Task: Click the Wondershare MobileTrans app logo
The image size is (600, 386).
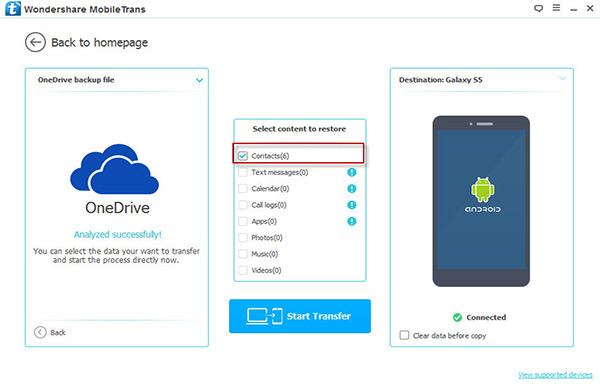Action: tap(13, 8)
